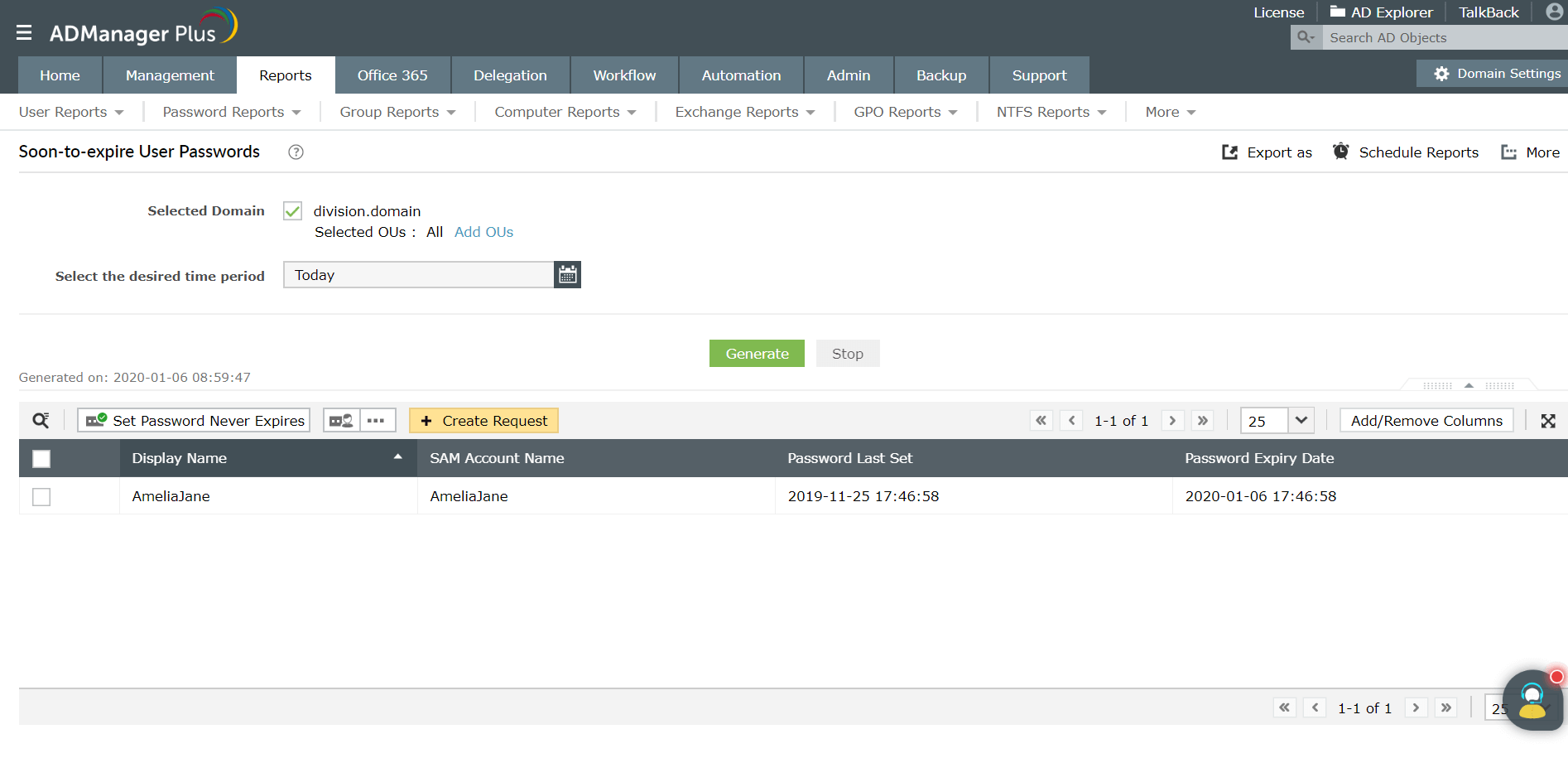Open the hamburger navigation menu
1568x758 pixels.
point(24,32)
